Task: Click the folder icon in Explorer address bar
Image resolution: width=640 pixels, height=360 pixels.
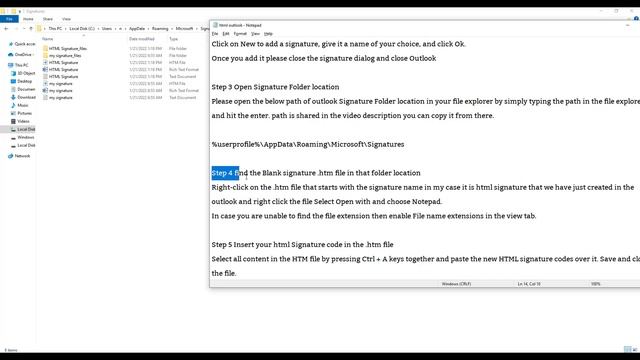Action: pos(39,29)
